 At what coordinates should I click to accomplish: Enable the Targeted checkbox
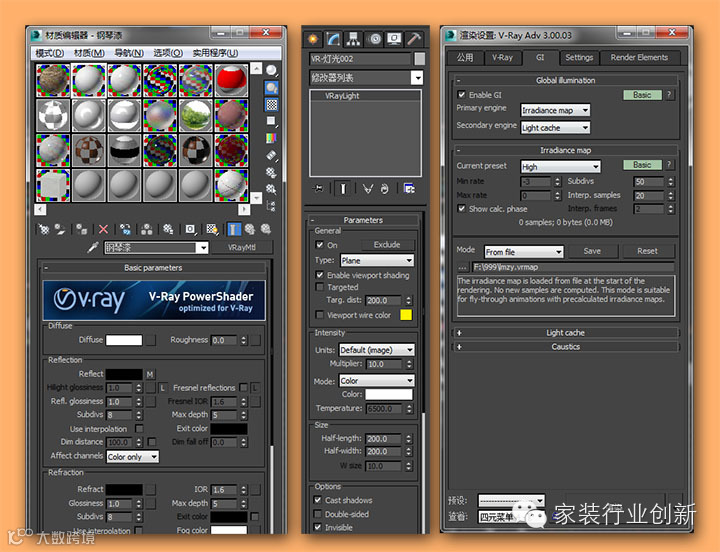coord(320,287)
